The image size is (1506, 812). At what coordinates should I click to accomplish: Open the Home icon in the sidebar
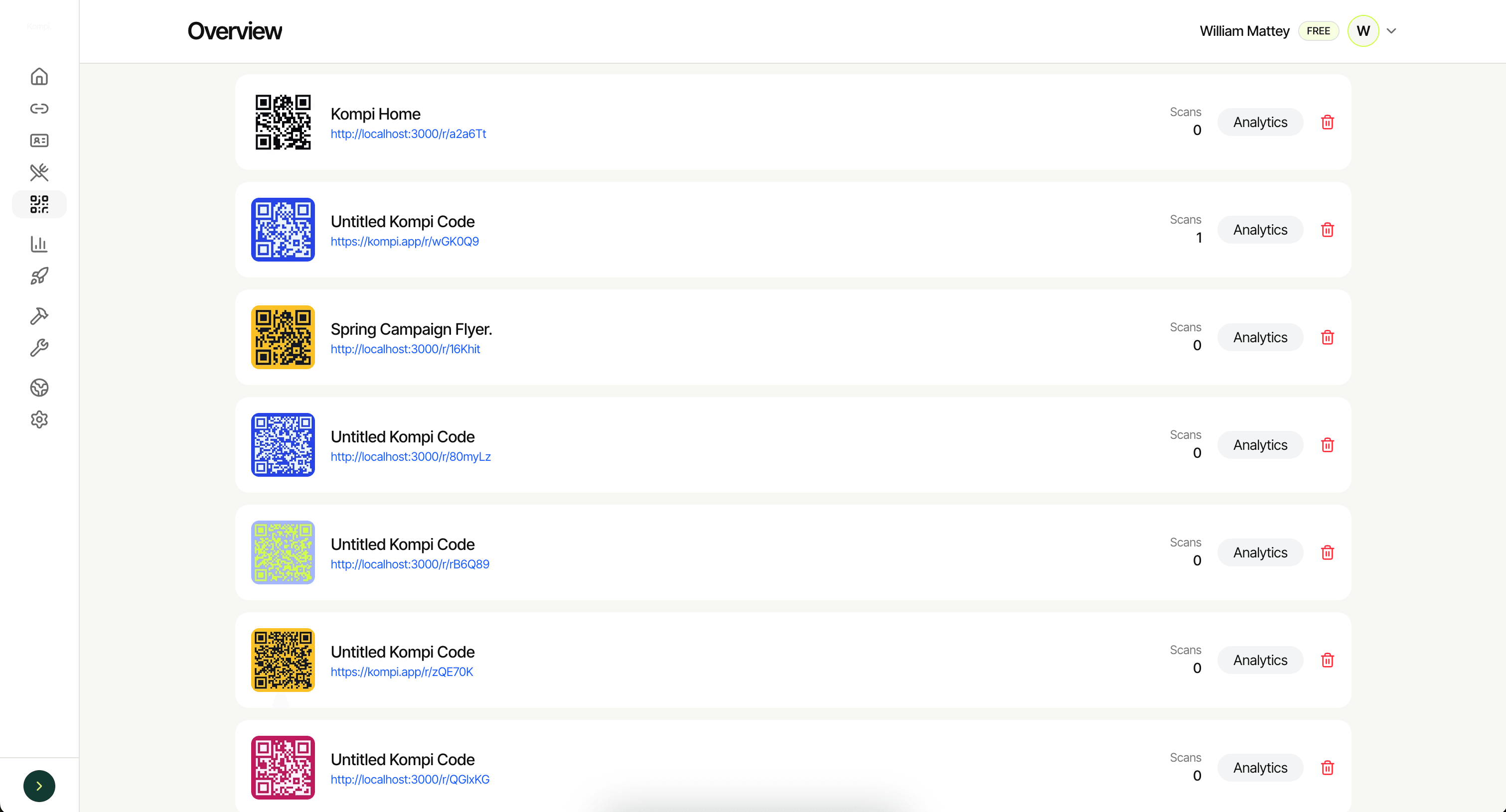(x=39, y=77)
